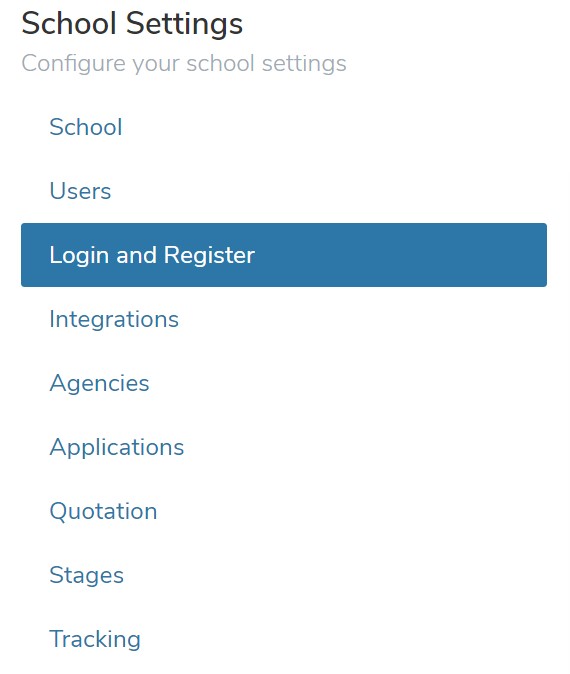Open Integrations in the settings menu
This screenshot has width=570, height=674.
point(284,319)
